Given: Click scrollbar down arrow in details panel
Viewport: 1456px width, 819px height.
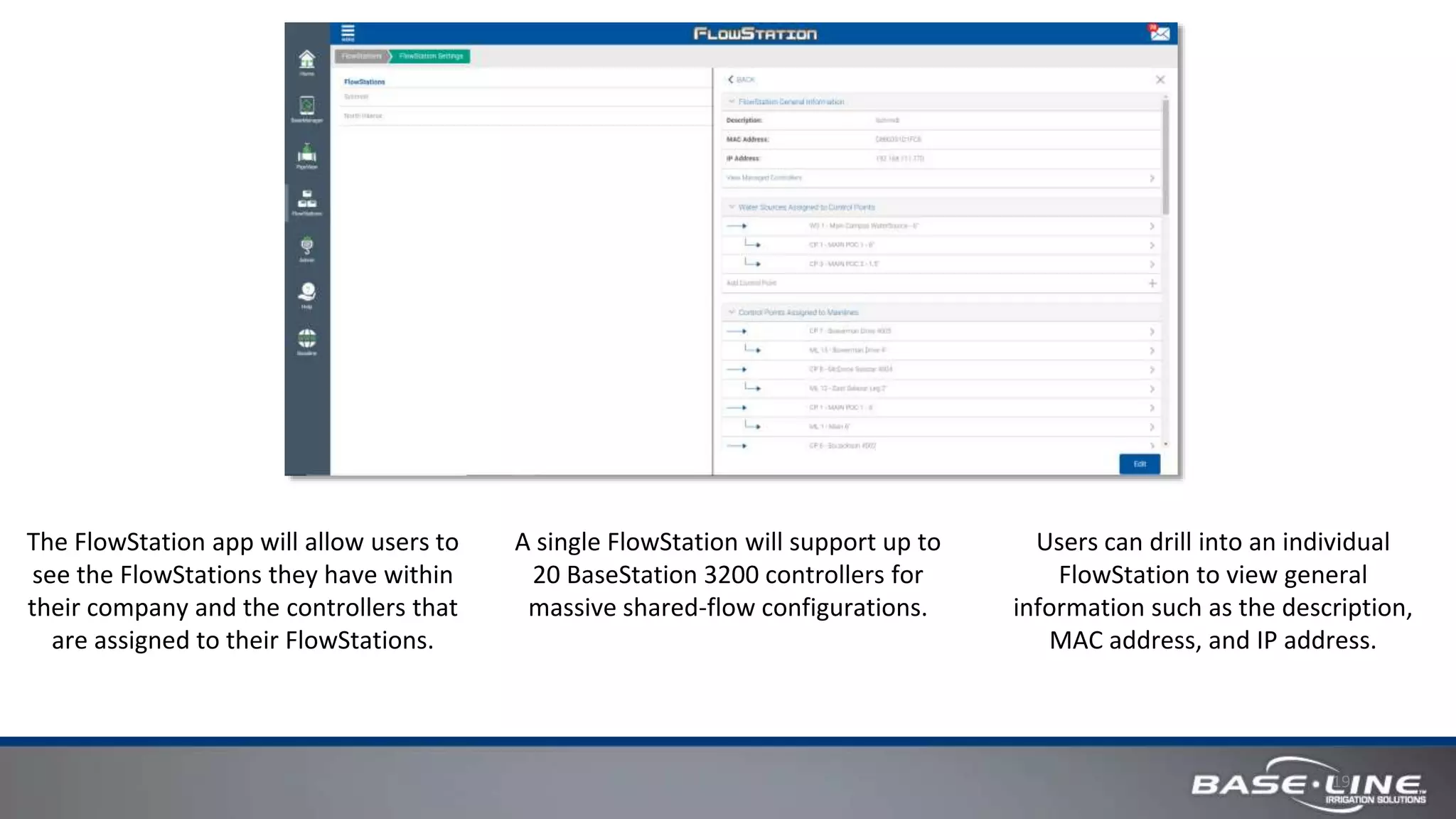Looking at the screenshot, I should coord(1165,444).
